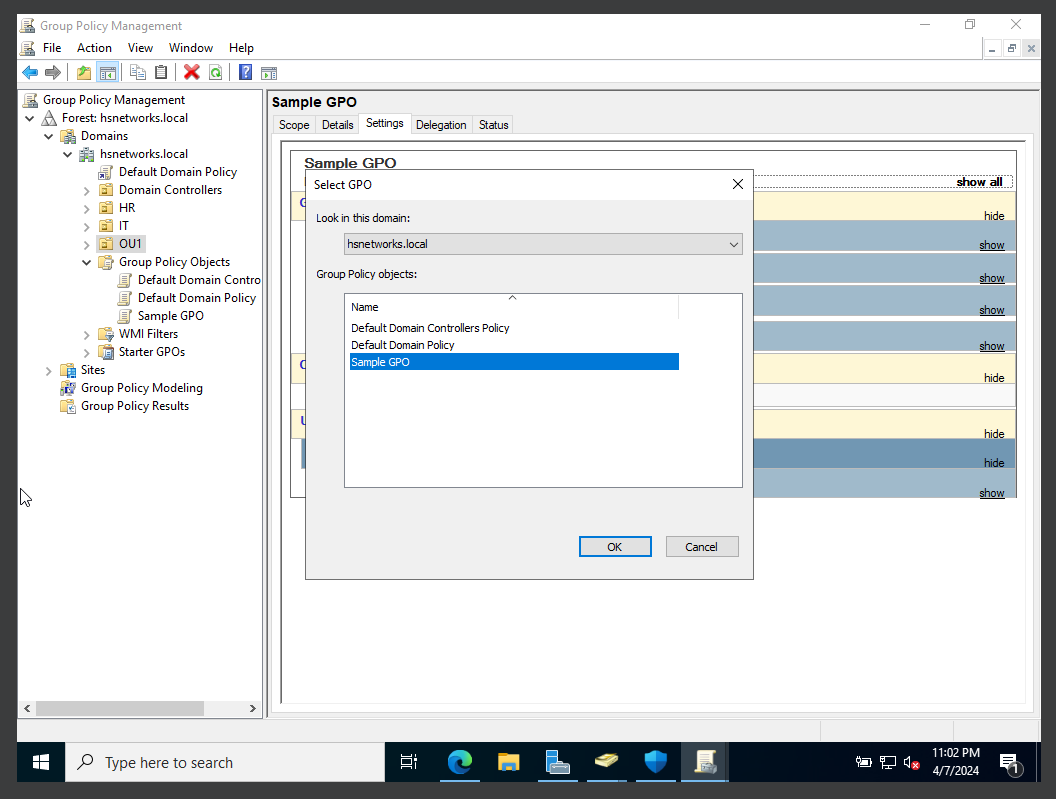
Task: Collapse the Group Policy Objects tree node
Action: coord(88,261)
